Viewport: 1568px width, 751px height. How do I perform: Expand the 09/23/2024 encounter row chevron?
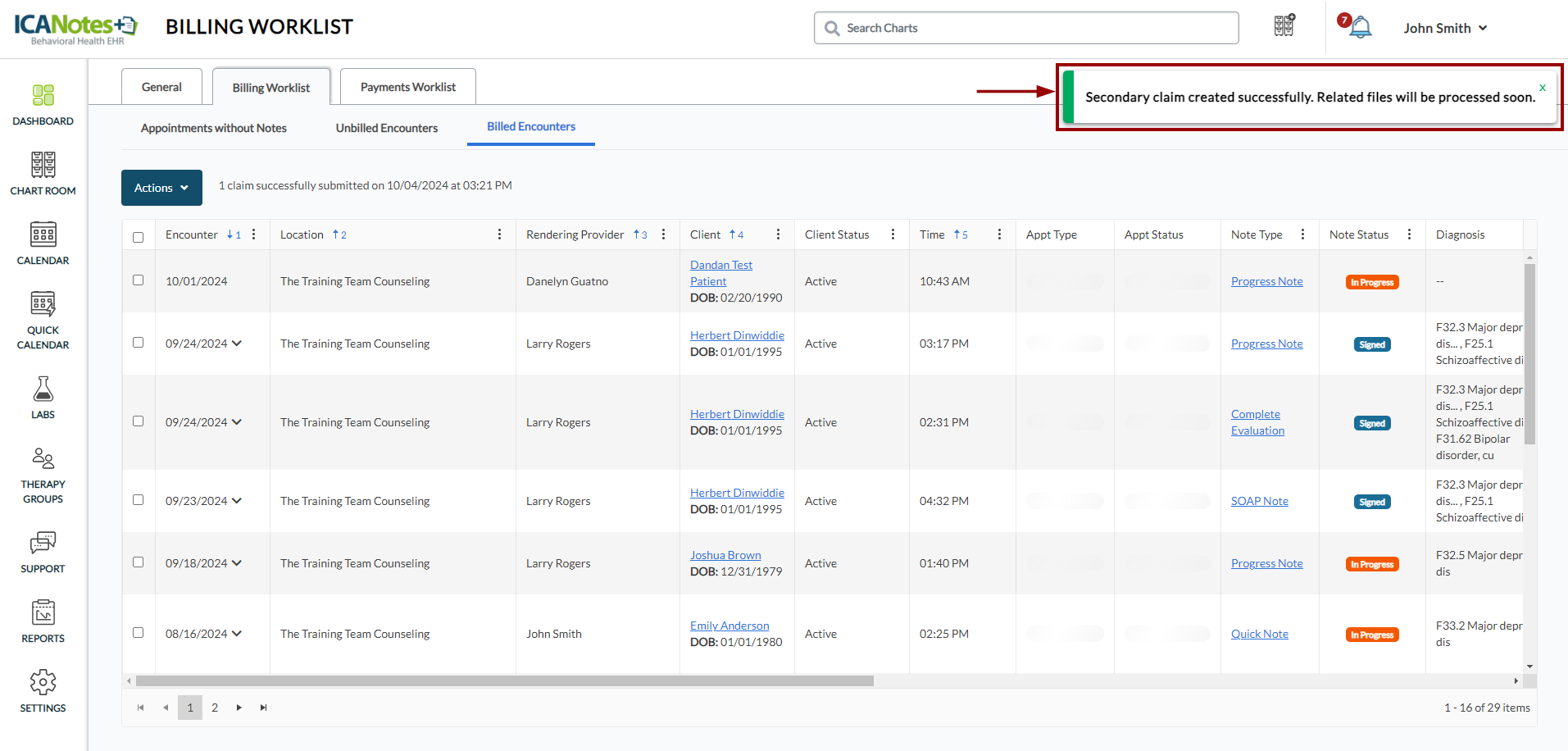click(237, 501)
